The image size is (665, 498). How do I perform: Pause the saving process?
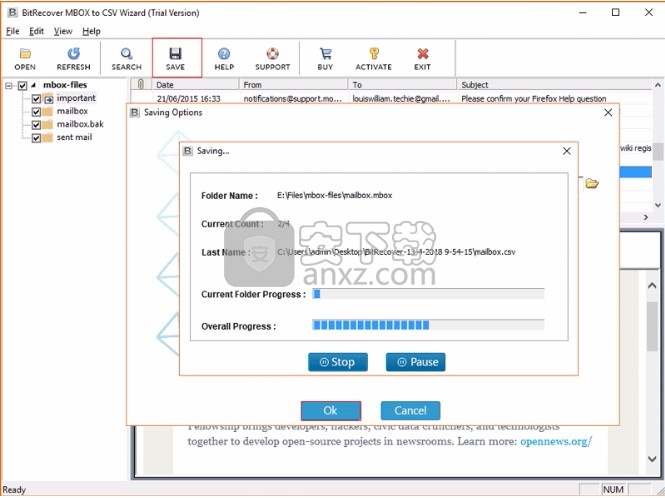point(416,362)
